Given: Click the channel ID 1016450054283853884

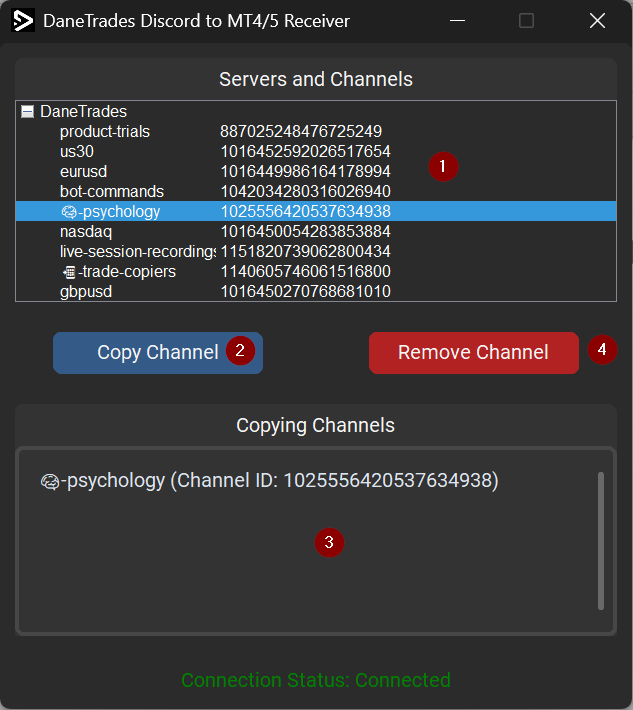Looking at the screenshot, I should coord(306,231).
